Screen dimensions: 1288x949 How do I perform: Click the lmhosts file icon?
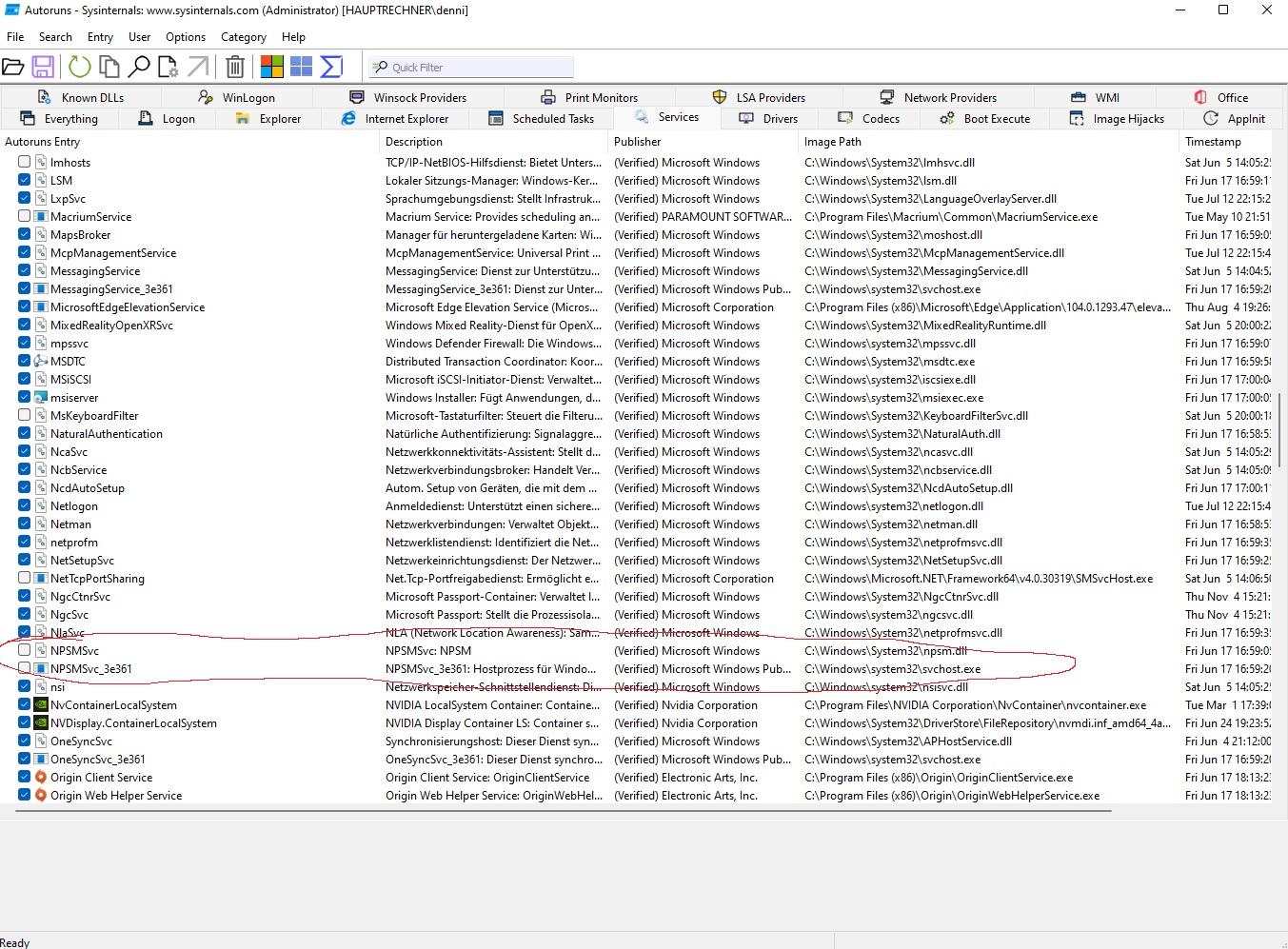click(x=41, y=163)
